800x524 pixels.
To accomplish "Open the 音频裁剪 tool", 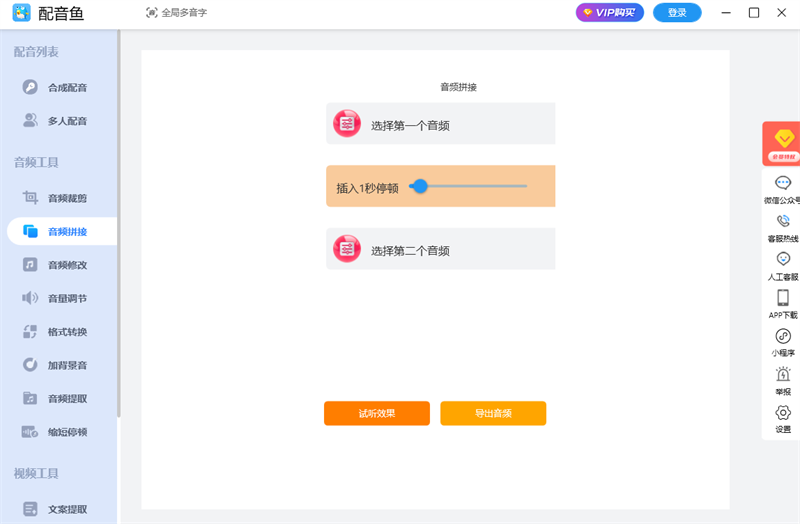I will [66, 198].
